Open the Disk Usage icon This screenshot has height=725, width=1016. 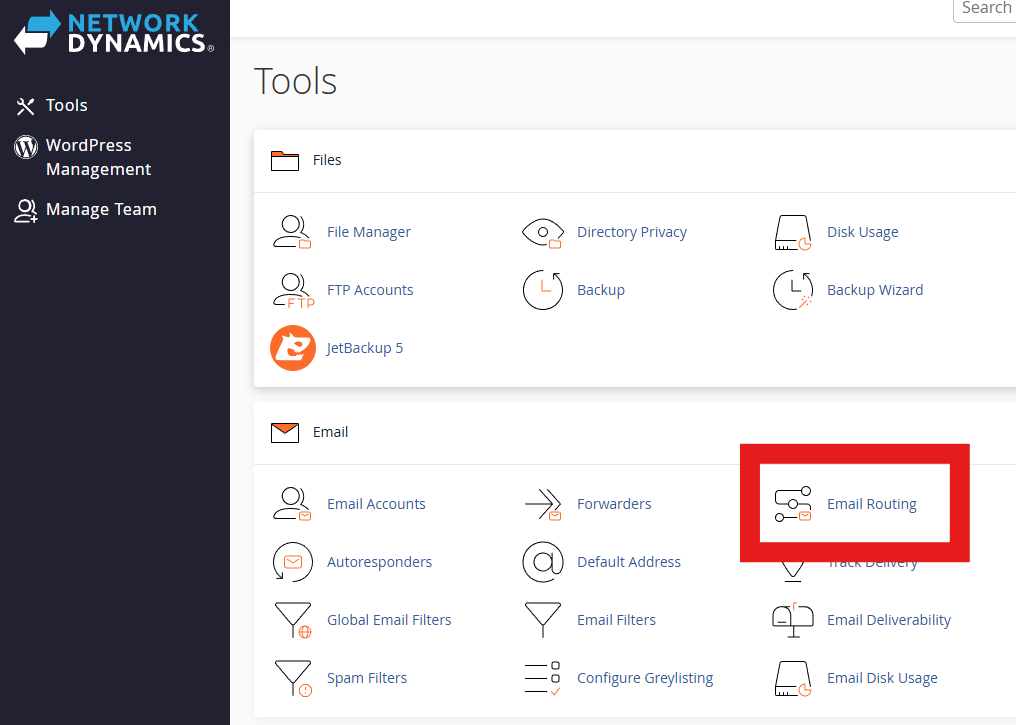(x=793, y=232)
